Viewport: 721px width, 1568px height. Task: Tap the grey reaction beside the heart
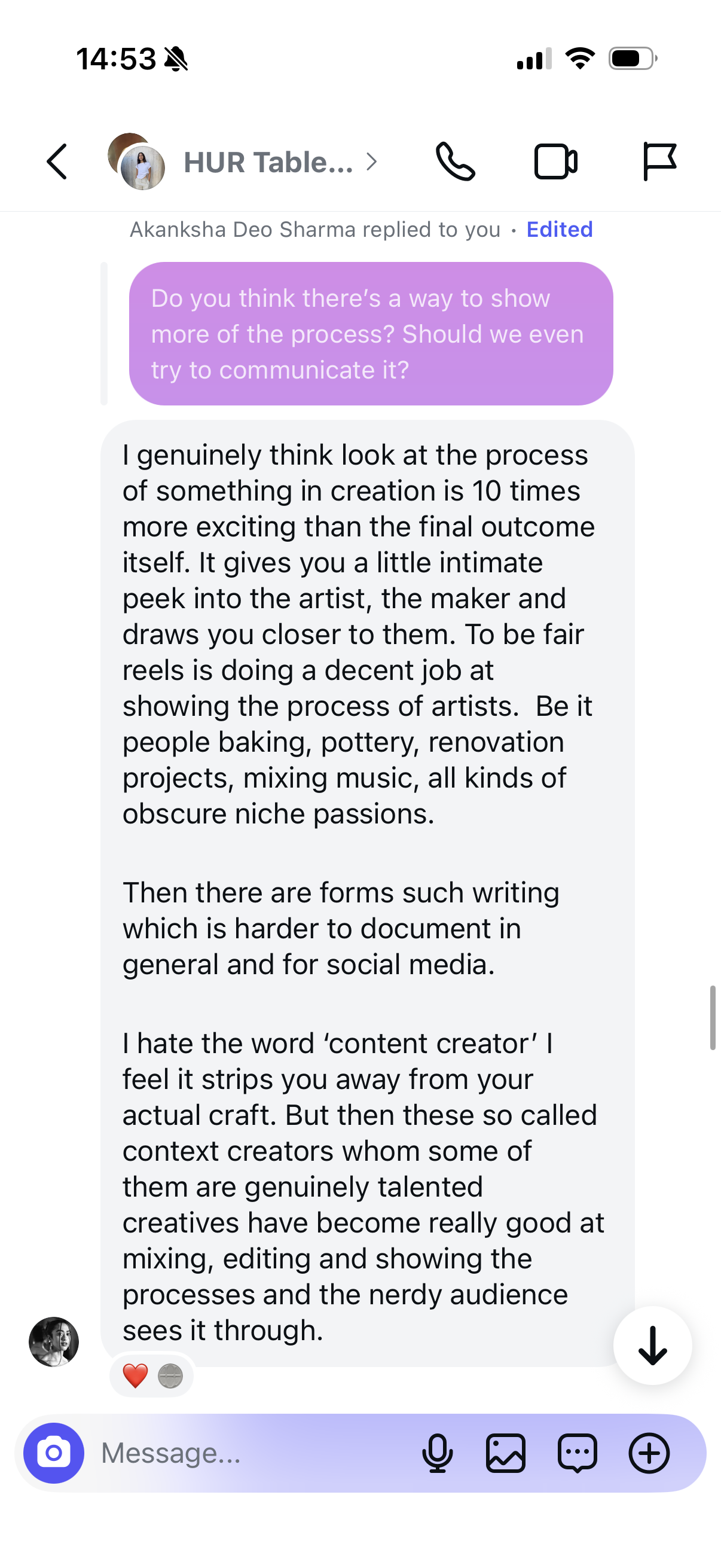(x=170, y=1375)
